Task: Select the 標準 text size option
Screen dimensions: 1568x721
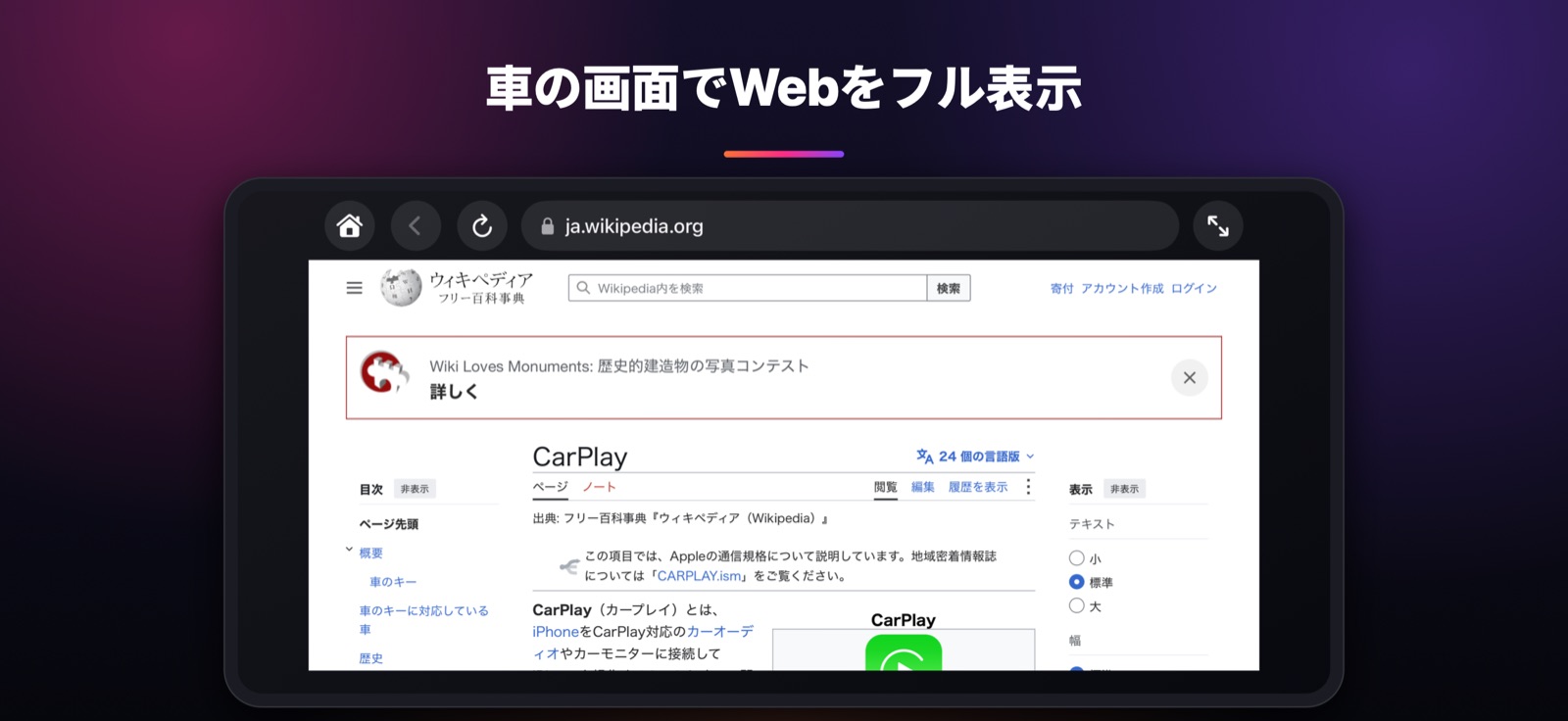Action: click(1077, 582)
